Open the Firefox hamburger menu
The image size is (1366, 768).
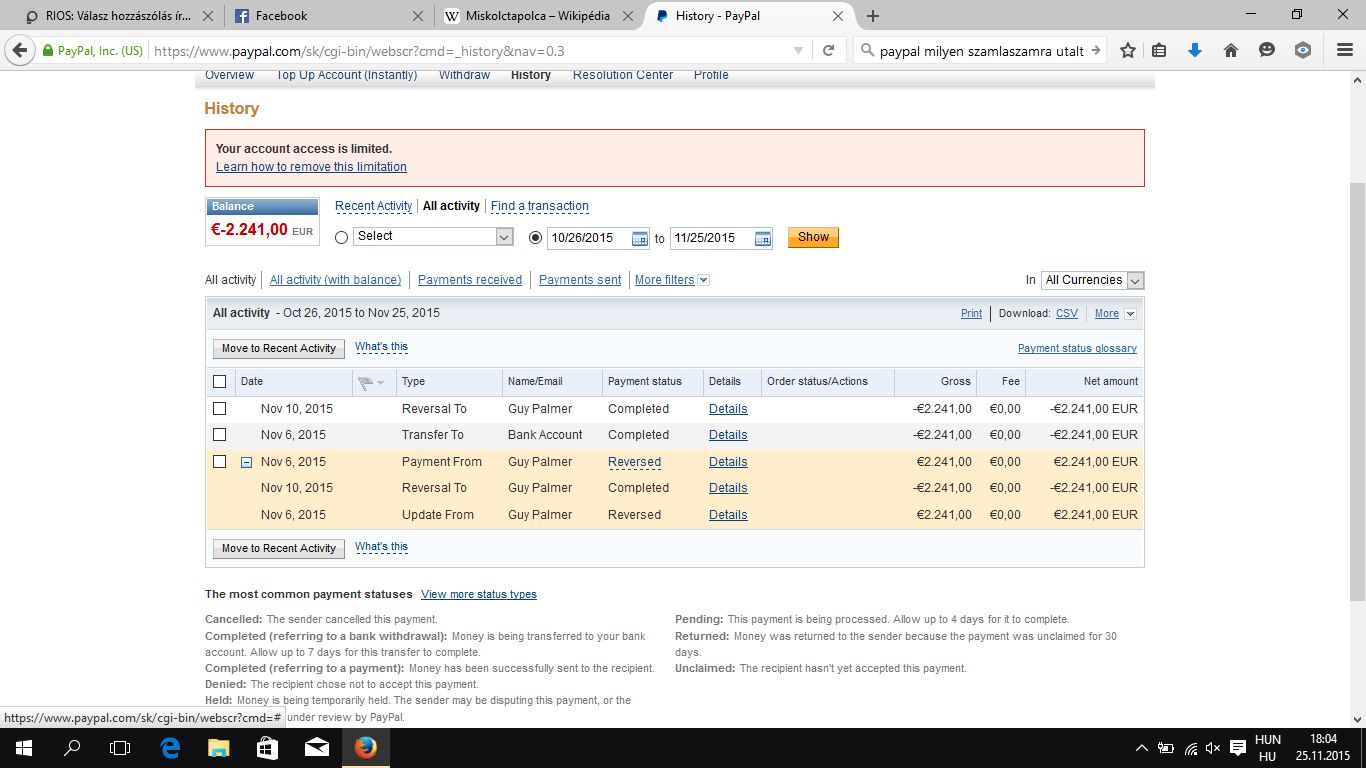1345,50
